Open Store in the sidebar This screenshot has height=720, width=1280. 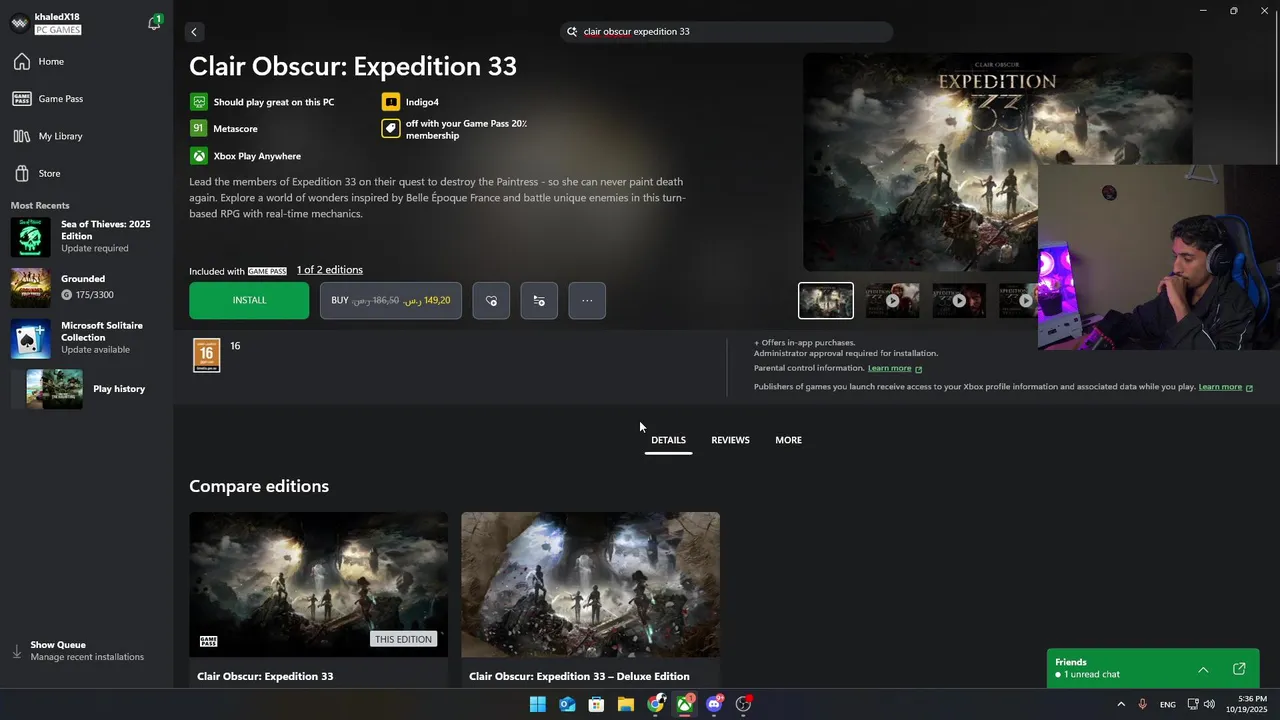(x=49, y=174)
